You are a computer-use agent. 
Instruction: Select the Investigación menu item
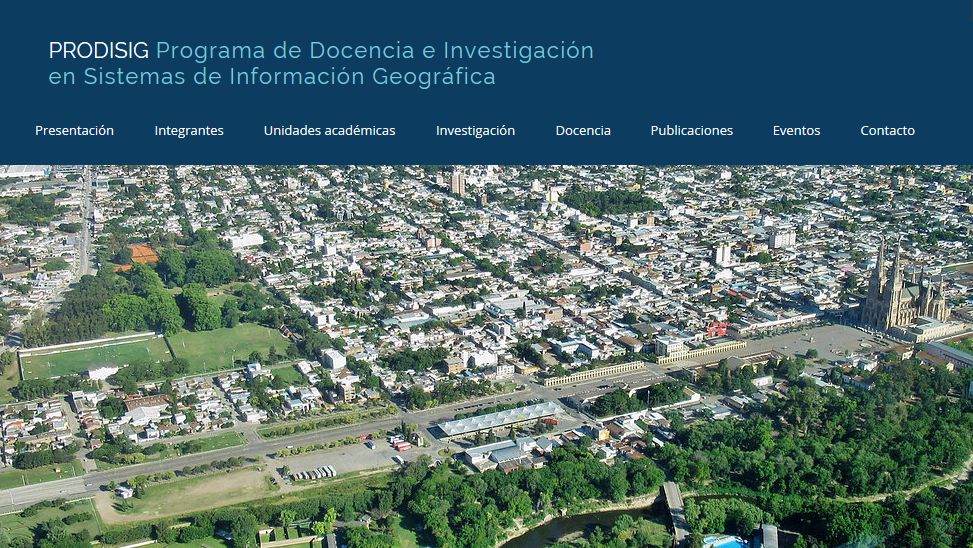475,130
